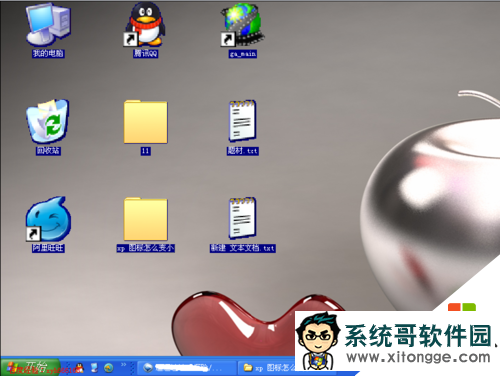
Task: Click Show Desktop icon in quick launch
Action: [x=94, y=368]
